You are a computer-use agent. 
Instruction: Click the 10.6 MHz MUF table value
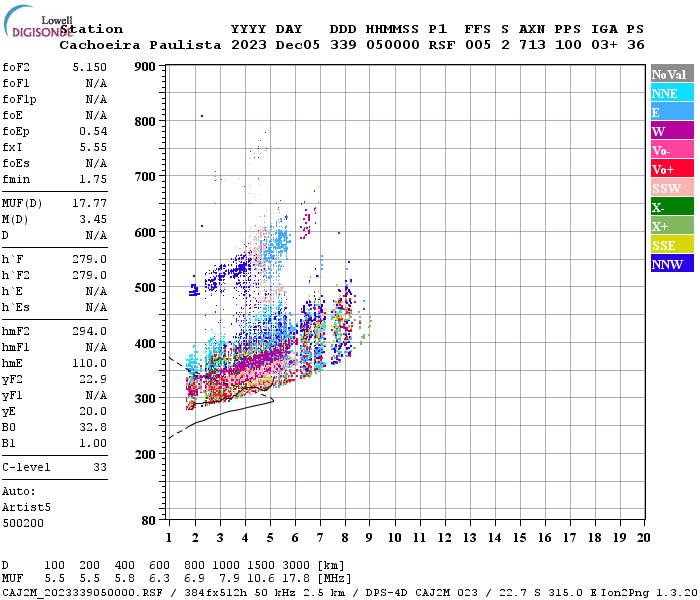click(261, 579)
